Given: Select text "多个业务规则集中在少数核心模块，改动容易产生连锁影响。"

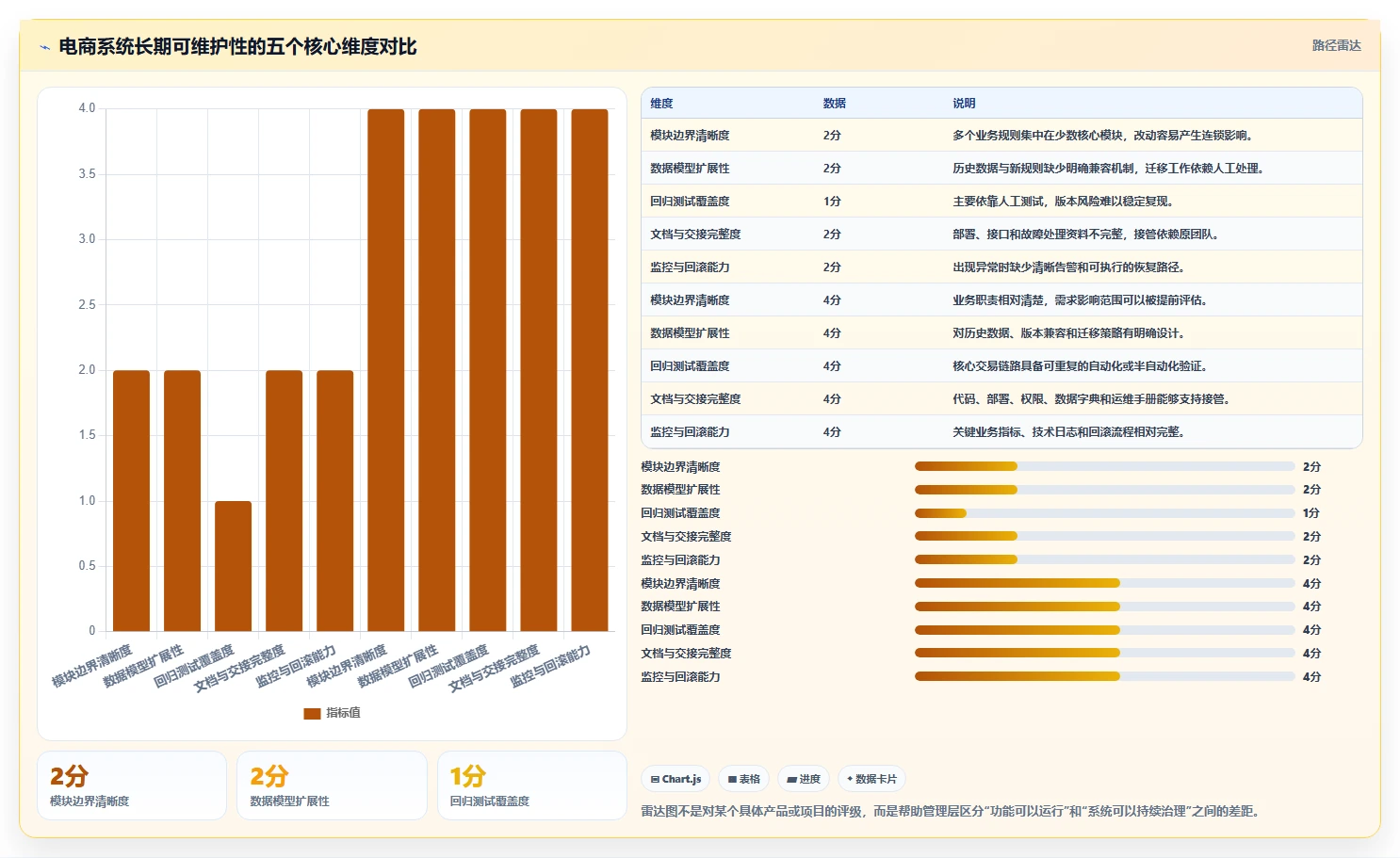Looking at the screenshot, I should coord(1104,136).
